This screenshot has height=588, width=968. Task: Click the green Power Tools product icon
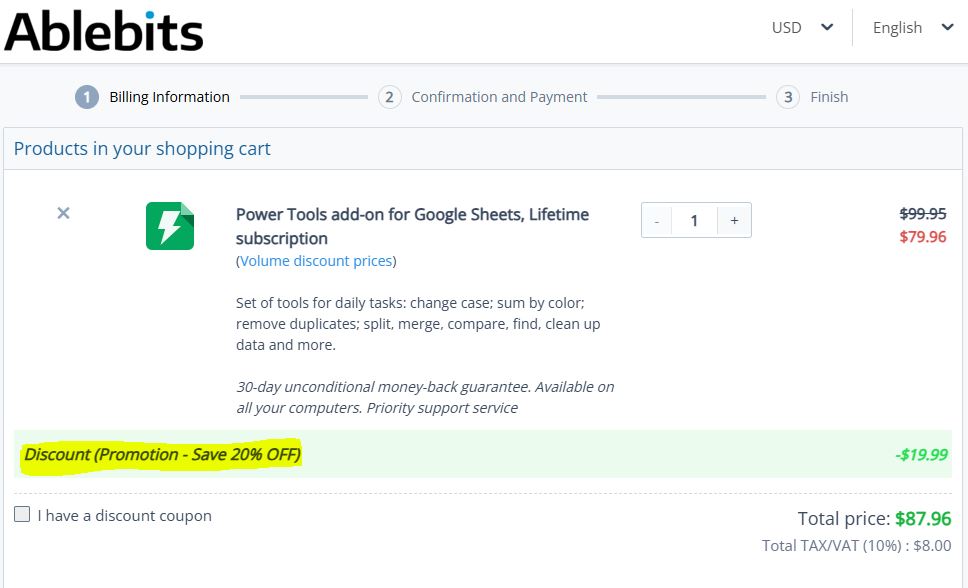point(170,226)
